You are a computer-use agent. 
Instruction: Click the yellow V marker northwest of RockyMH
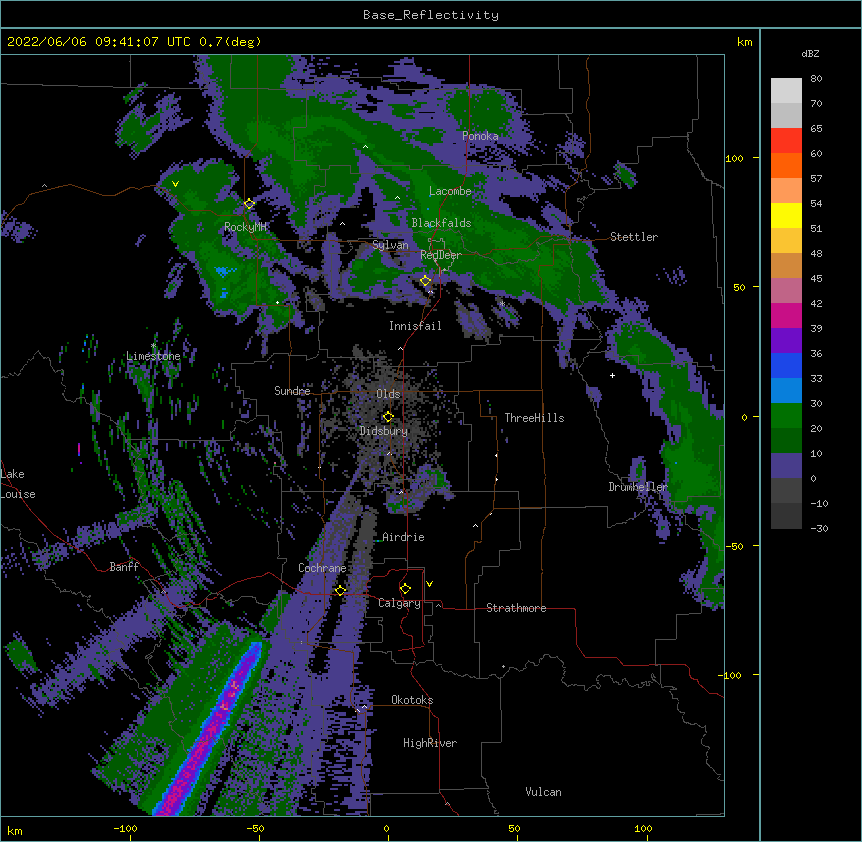coord(175,184)
